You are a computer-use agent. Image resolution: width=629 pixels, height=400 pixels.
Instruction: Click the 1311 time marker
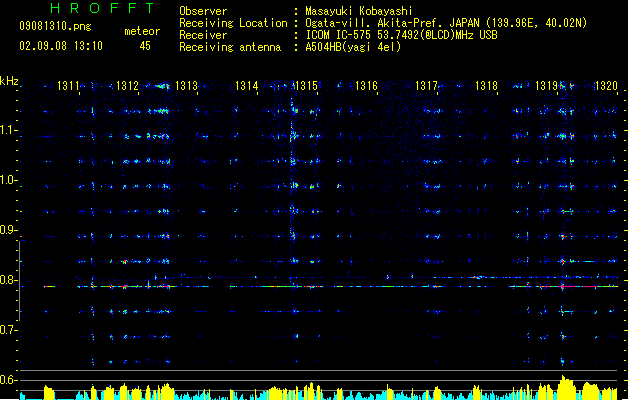[x=68, y=85]
